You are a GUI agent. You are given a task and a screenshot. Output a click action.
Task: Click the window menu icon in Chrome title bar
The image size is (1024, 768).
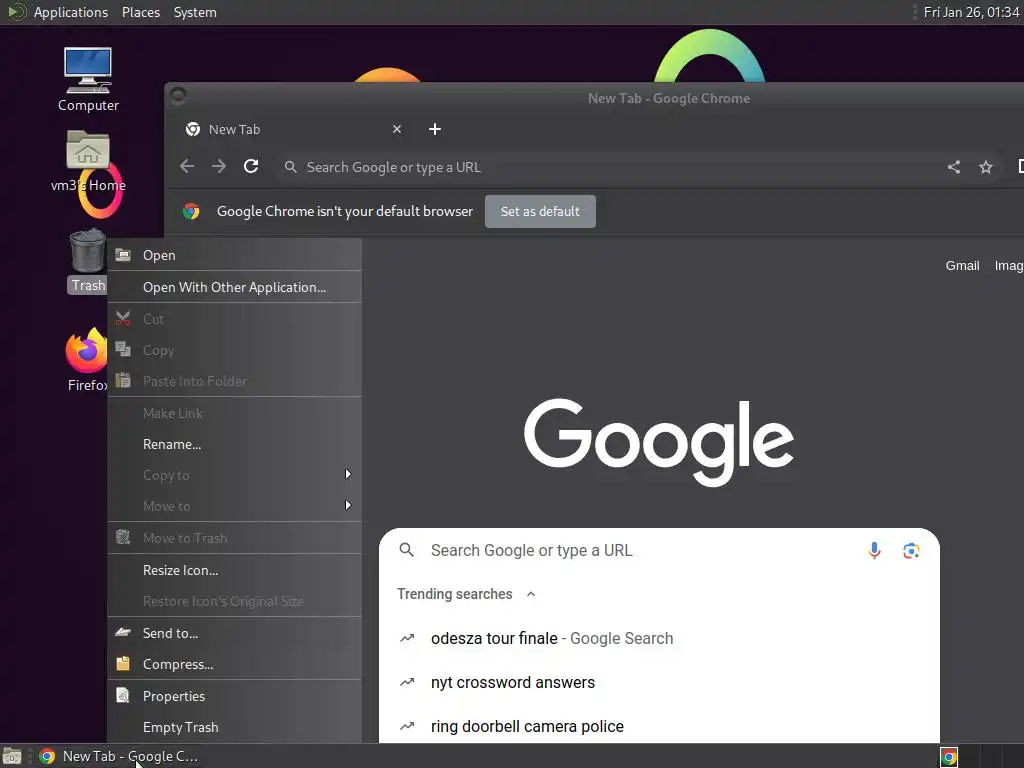(178, 97)
